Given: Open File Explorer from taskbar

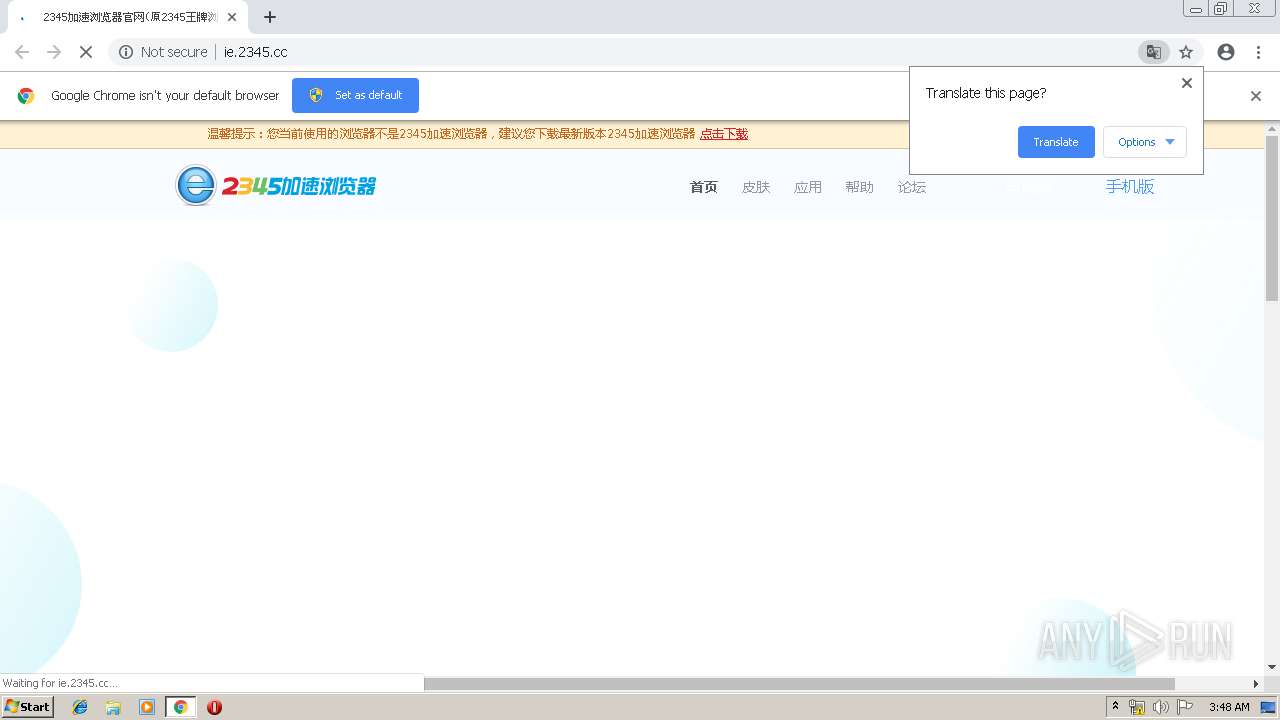Looking at the screenshot, I should (x=113, y=707).
